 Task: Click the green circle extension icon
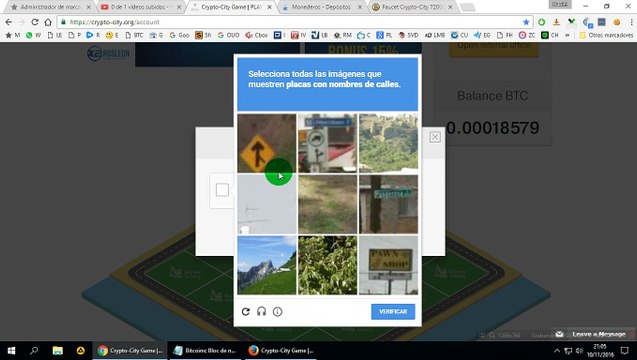tap(542, 22)
